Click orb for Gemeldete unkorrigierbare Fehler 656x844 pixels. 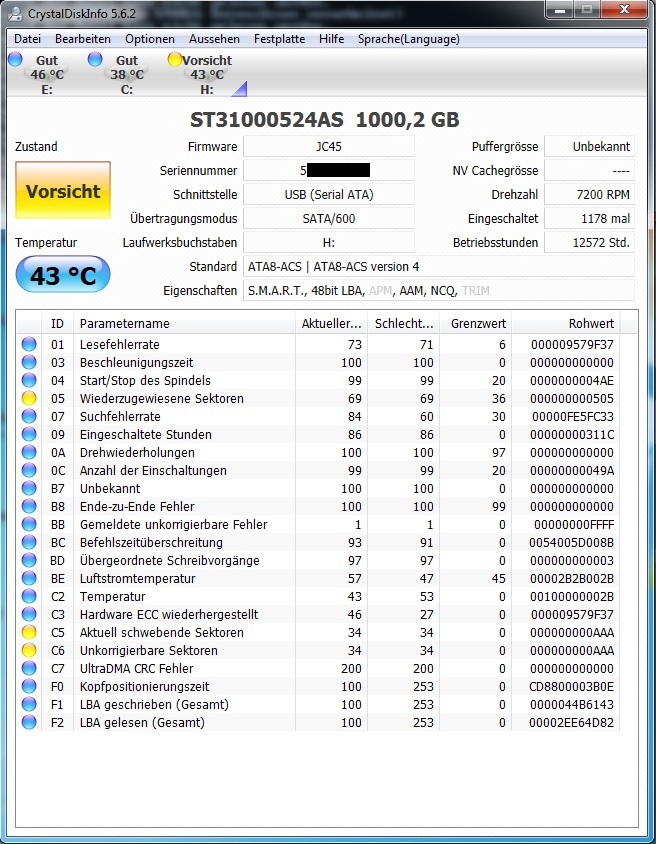click(x=29, y=524)
